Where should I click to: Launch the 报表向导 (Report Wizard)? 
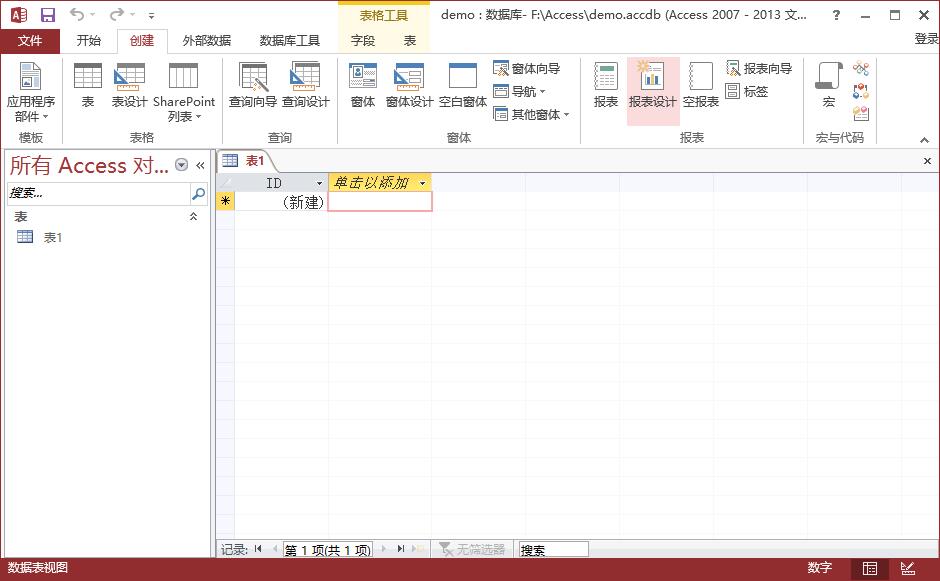click(x=759, y=69)
